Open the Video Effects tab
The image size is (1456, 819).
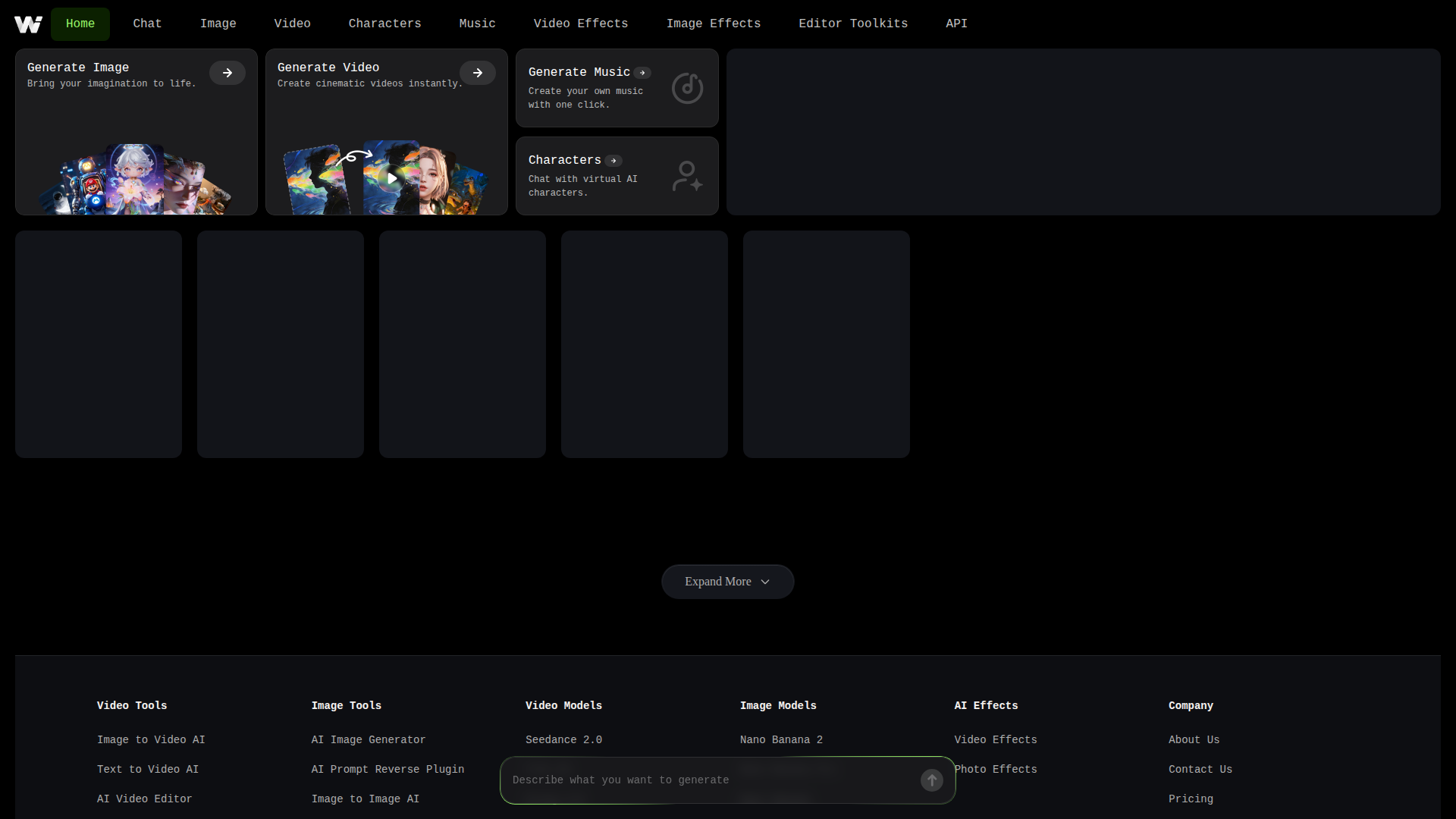click(x=581, y=24)
